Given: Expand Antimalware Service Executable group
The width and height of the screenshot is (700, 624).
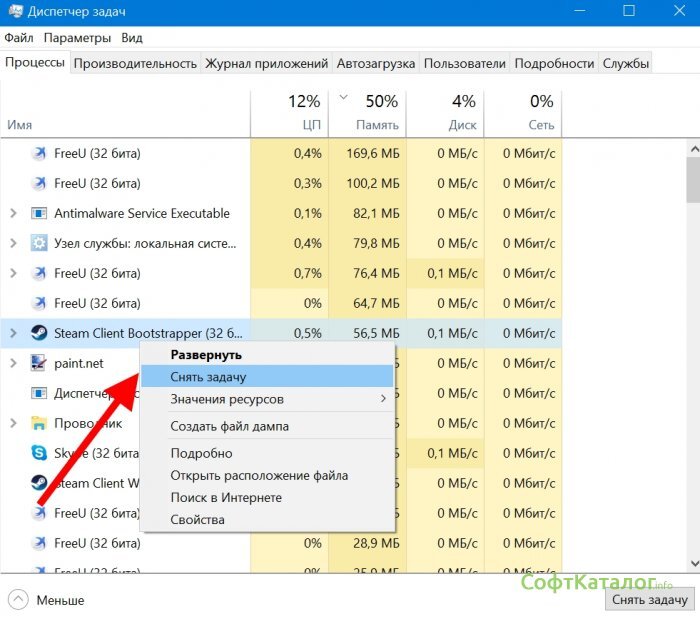Looking at the screenshot, I should pyautogui.click(x=13, y=213).
